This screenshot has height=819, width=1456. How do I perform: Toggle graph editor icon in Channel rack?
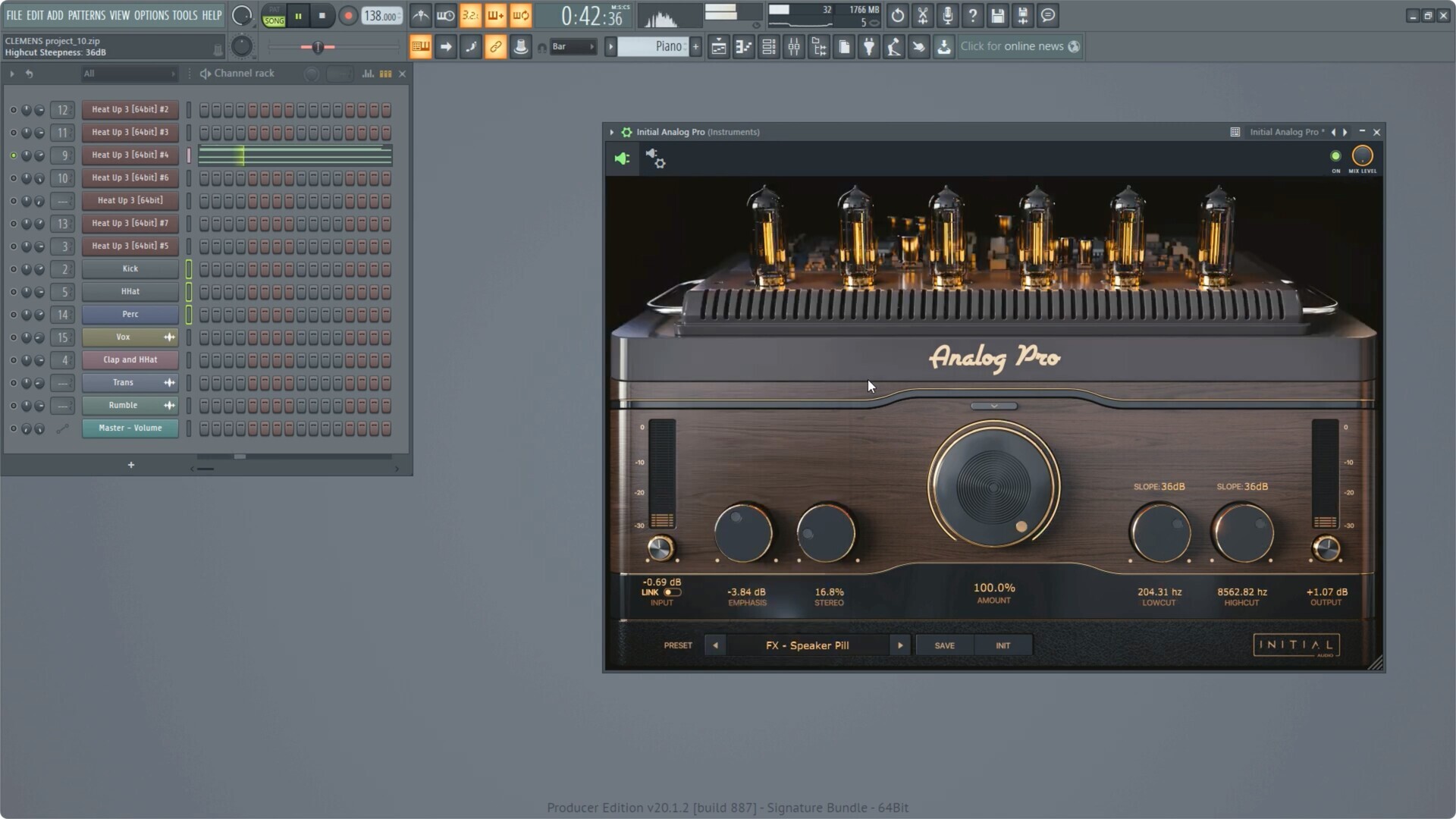368,74
